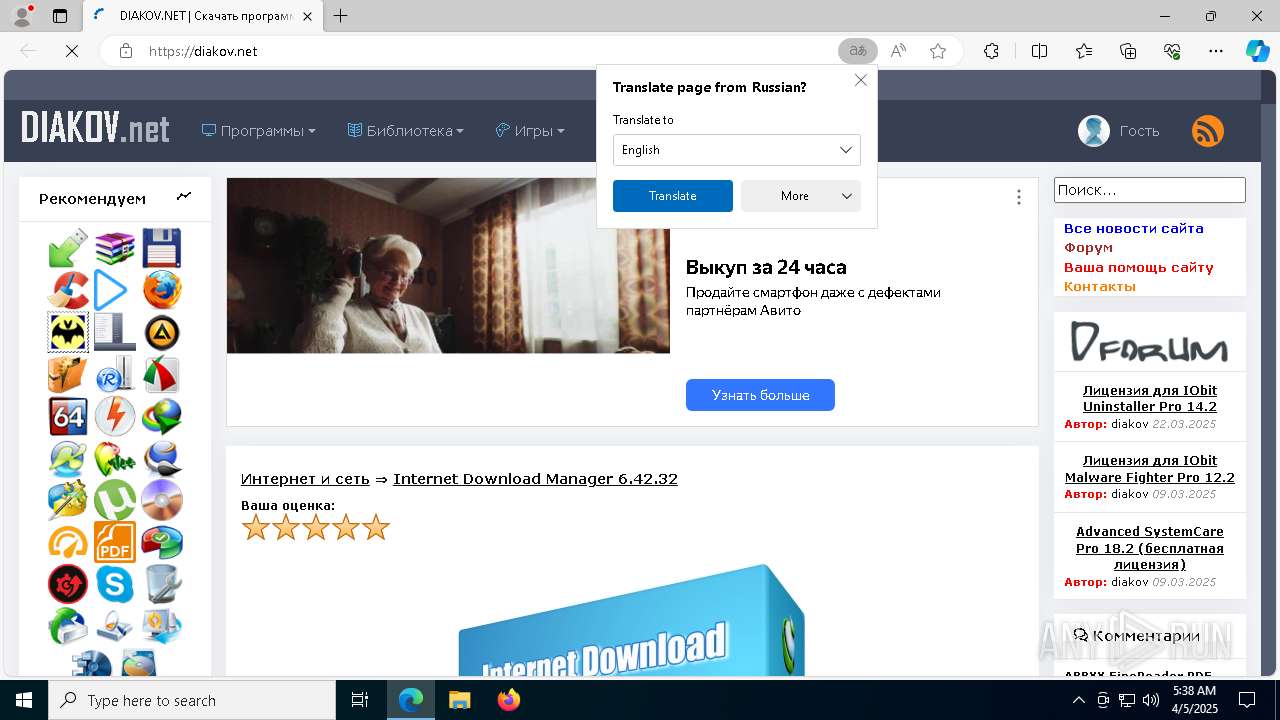
Task: Open the Collections icon in Edge toolbar
Action: [x=1128, y=51]
